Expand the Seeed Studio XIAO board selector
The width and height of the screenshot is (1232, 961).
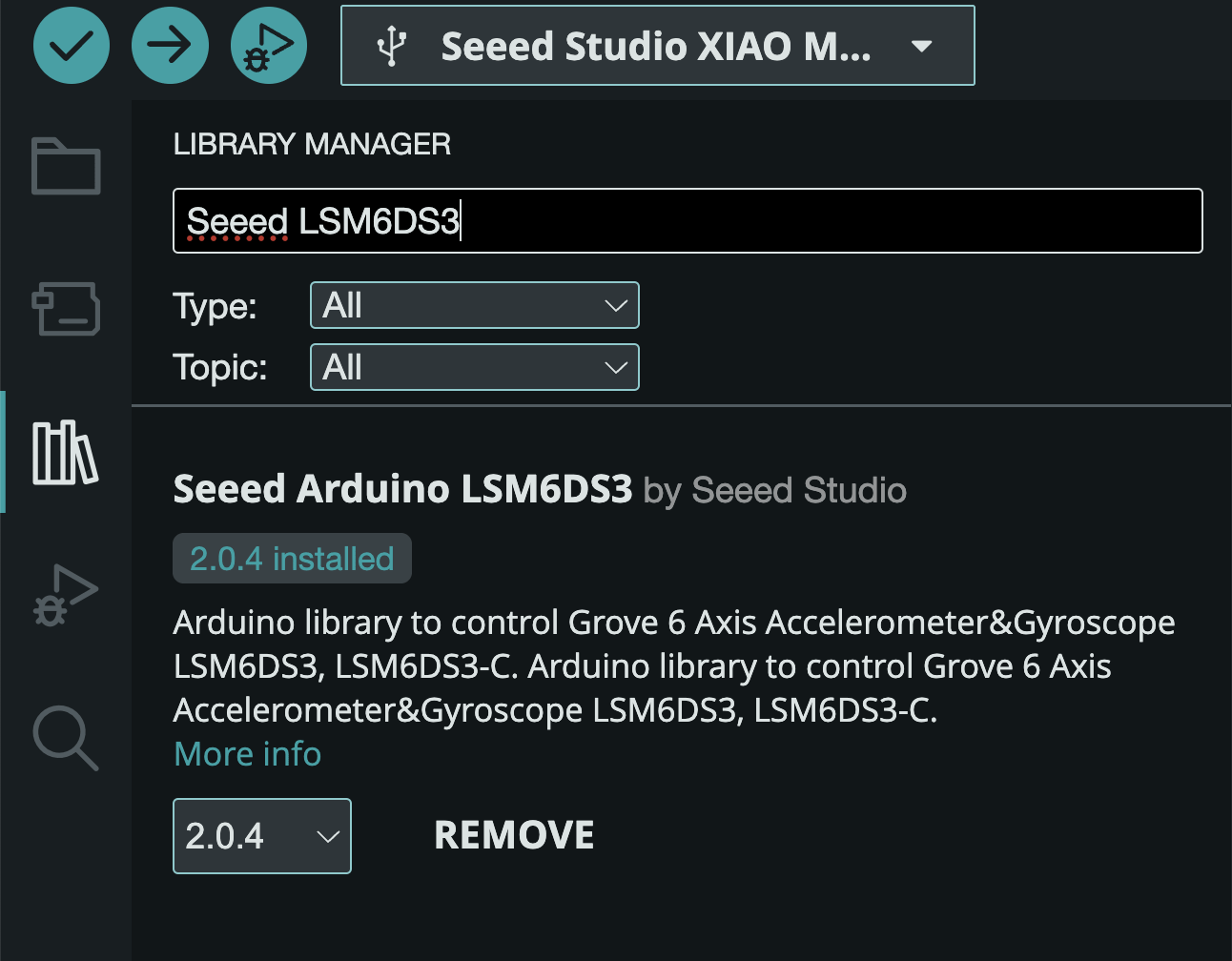pyautogui.click(x=658, y=46)
